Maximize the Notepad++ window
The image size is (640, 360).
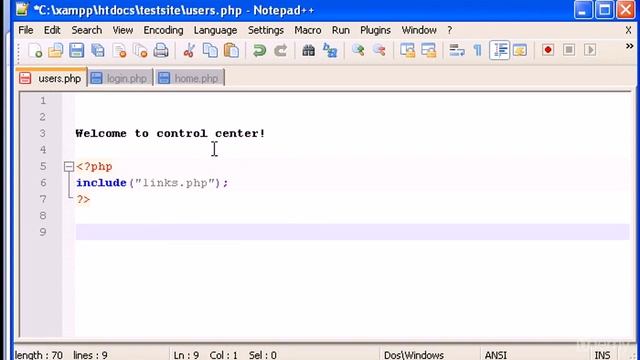604,10
